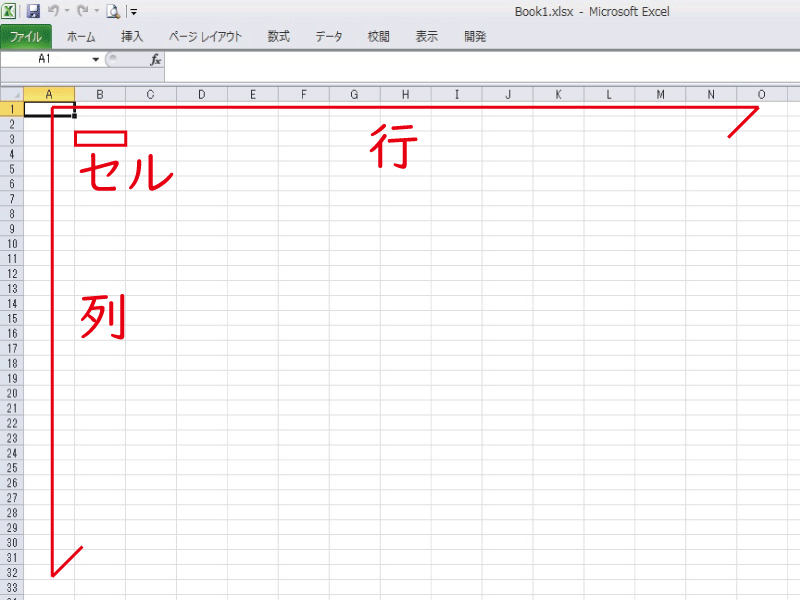Switch to the ページ レイアウト tab
The image size is (800, 600).
tap(205, 37)
